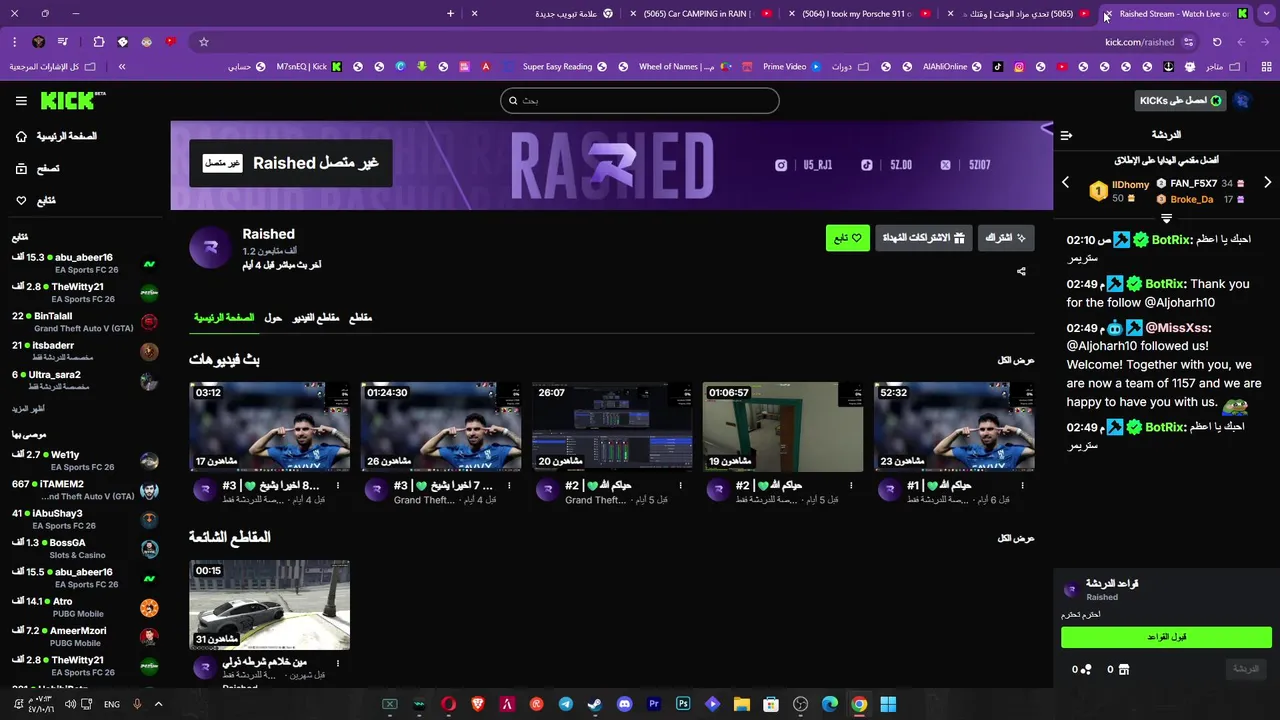The width and height of the screenshot is (1280, 720).
Task: Open the متابع following page in sidebar
Action: click(x=36, y=201)
